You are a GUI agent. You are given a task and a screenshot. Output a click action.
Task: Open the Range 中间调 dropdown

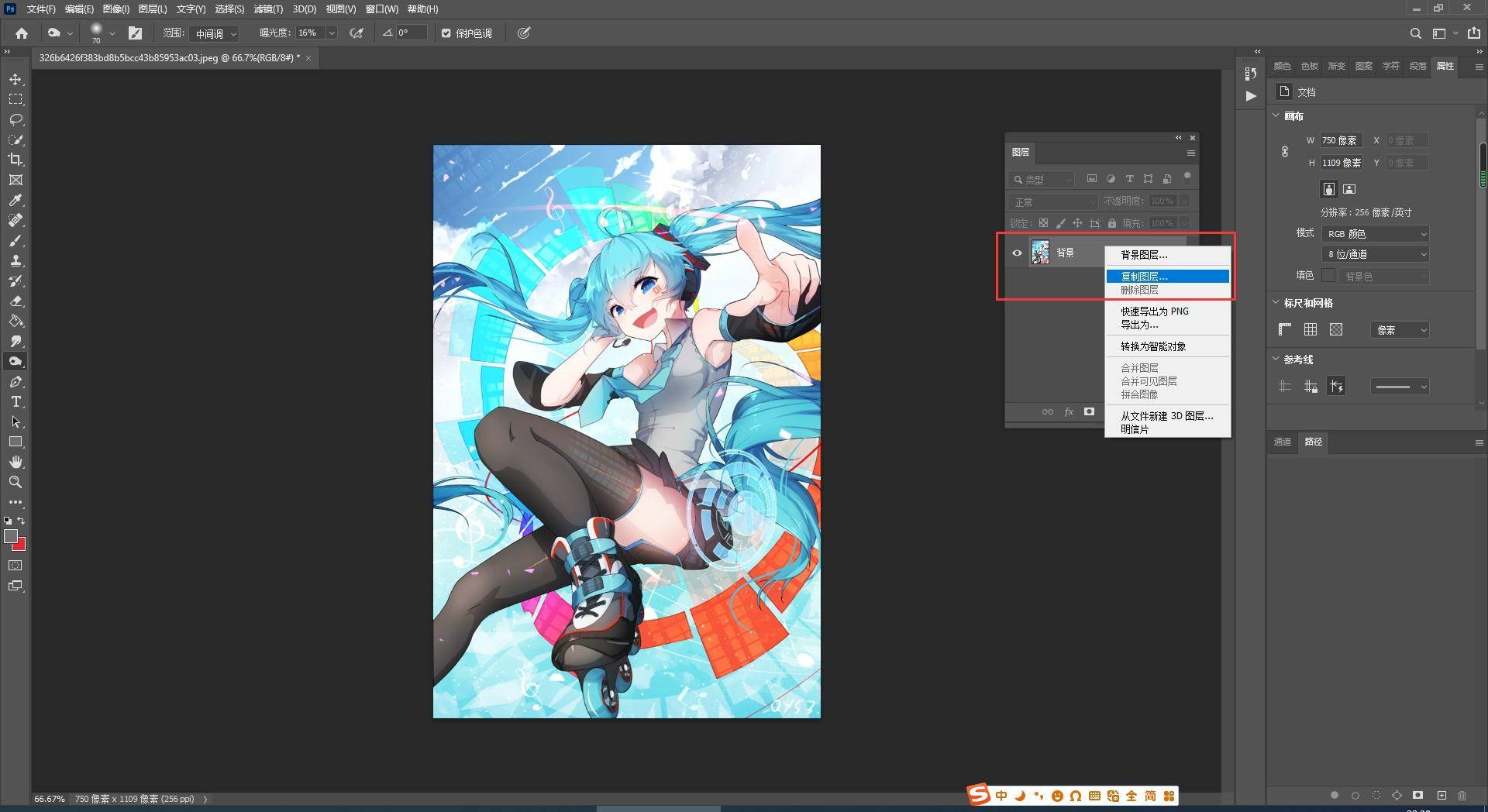pos(215,33)
